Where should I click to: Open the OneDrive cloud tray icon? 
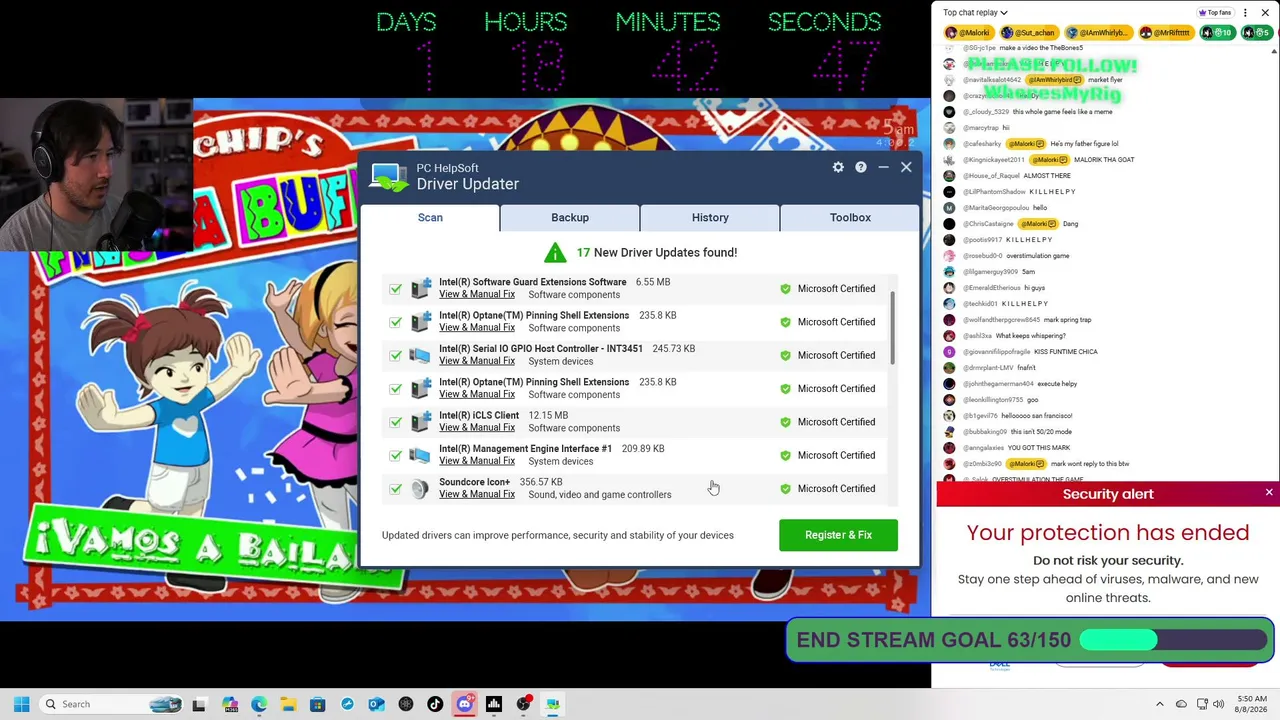click(1181, 704)
